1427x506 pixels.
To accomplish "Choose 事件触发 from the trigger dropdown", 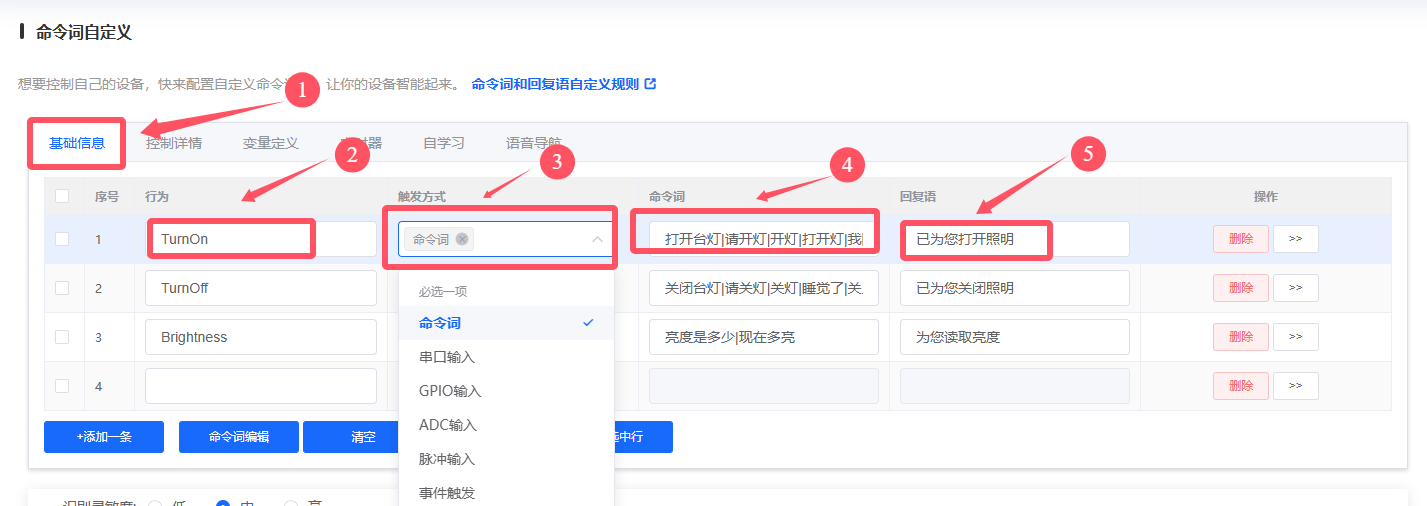I will point(506,493).
